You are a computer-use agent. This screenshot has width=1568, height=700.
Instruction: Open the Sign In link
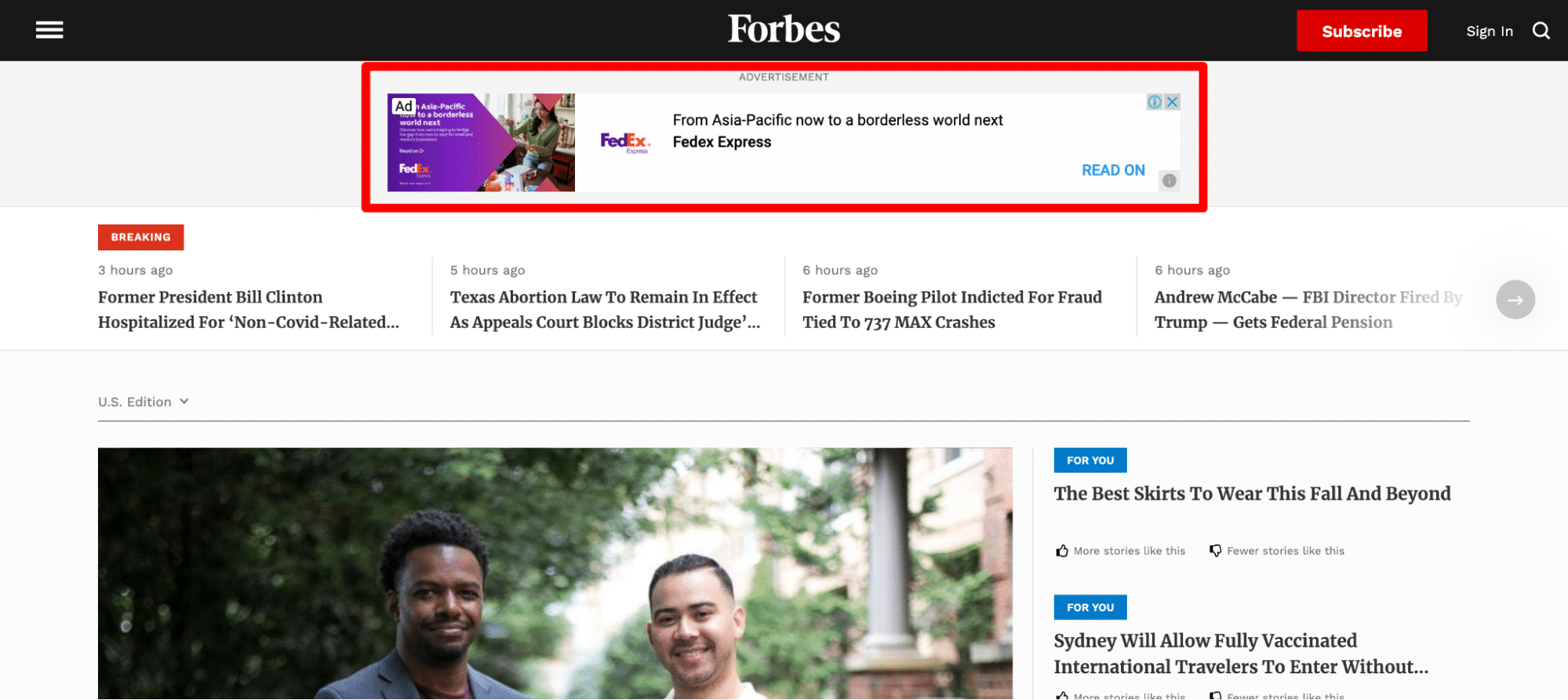click(1489, 31)
